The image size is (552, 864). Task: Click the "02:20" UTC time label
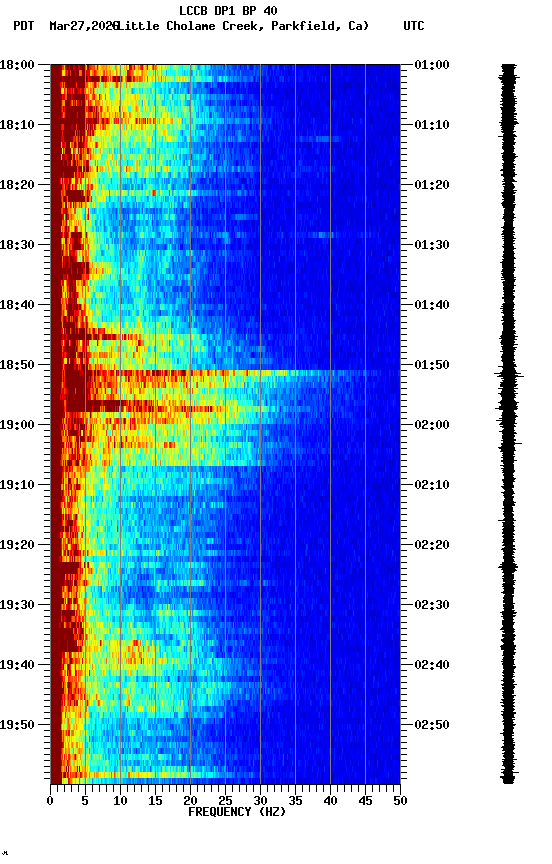[432, 546]
